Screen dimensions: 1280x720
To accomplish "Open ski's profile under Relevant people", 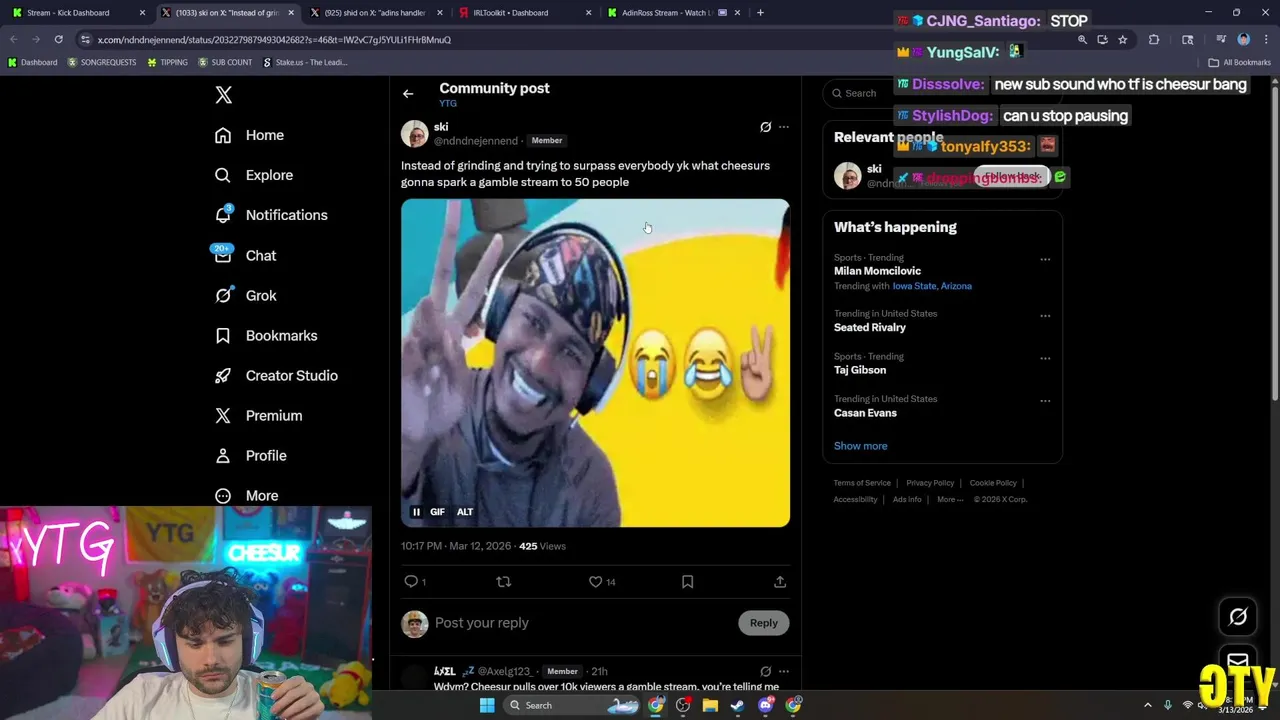I will pyautogui.click(x=874, y=169).
